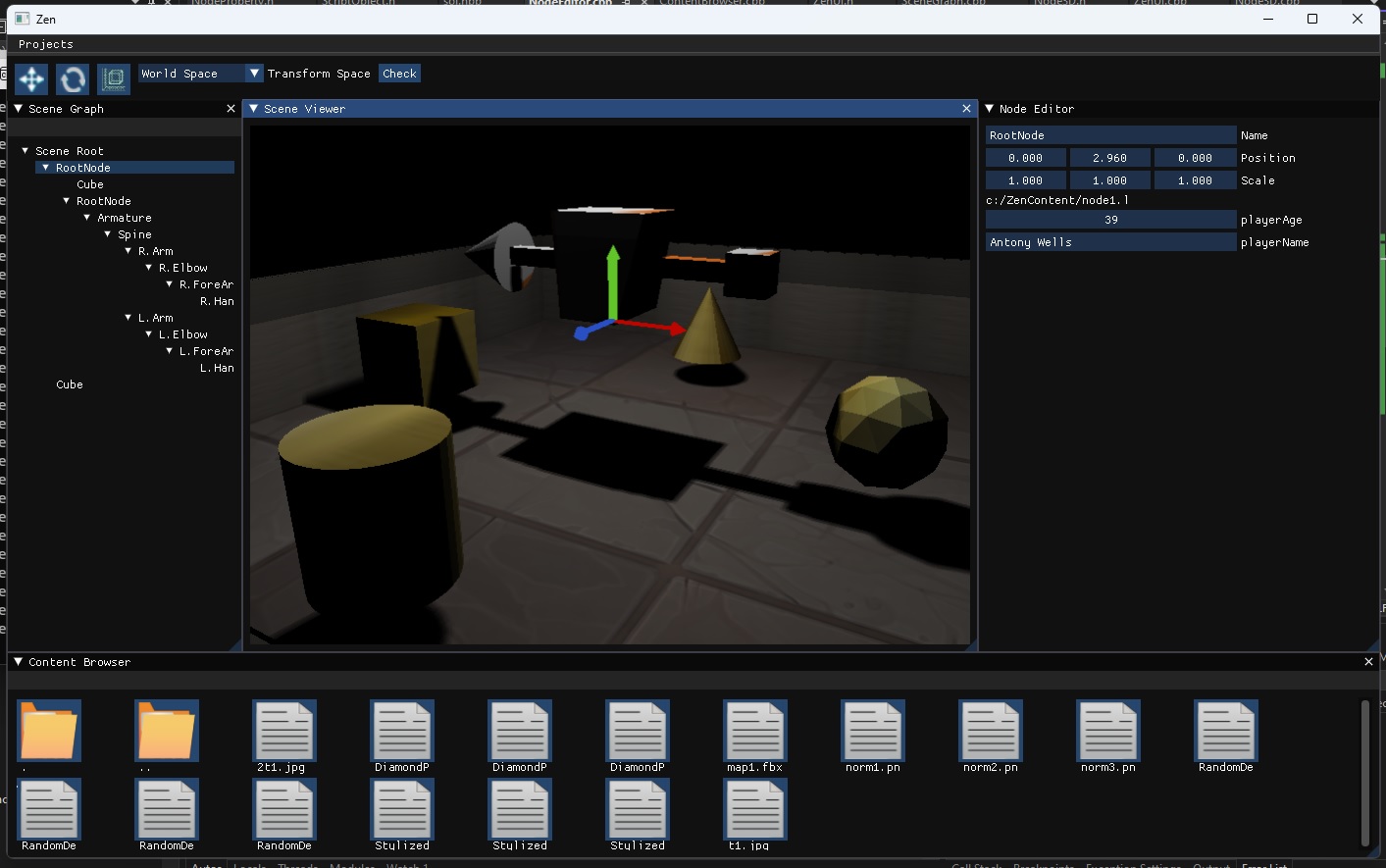Viewport: 1386px width, 868px height.
Task: Select the 2t1.jpg file icon
Action: [284, 731]
